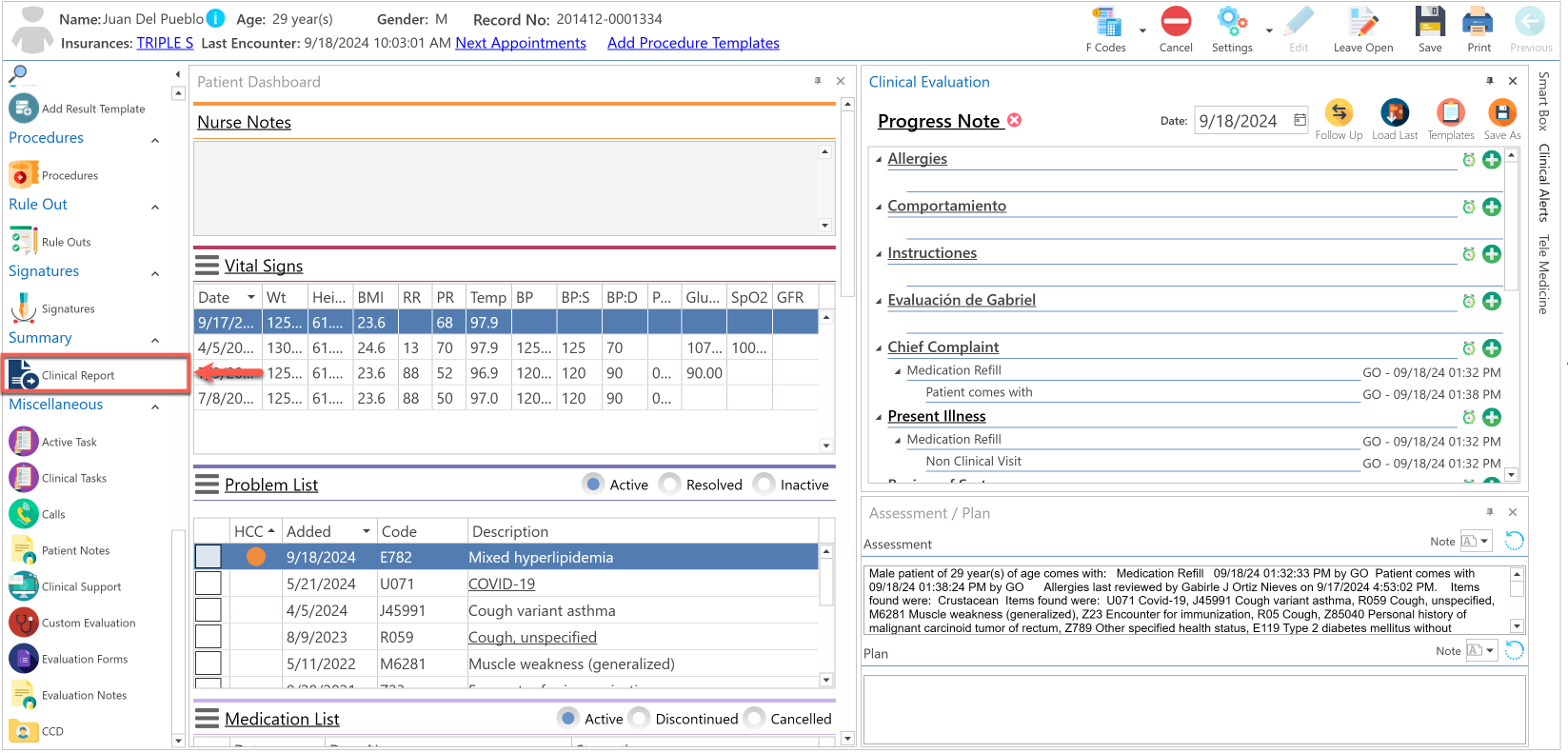Open the Settings dropdown arrow
Screen dimensions: 1568x753
(x=1269, y=30)
